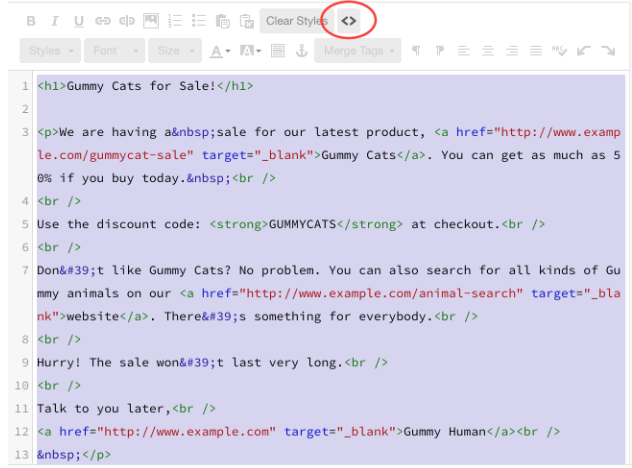Viewport: 632px width, 468px height.
Task: Open the Font dropdown
Action: (x=114, y=51)
